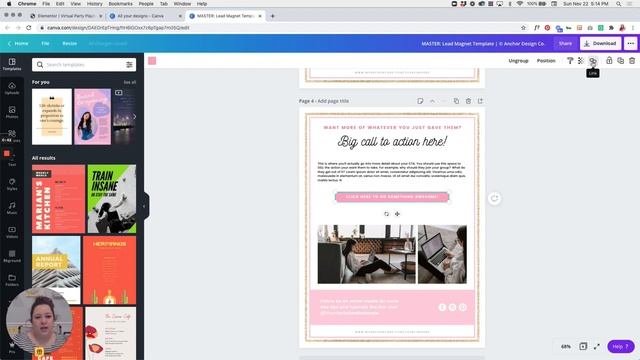Open the Uploads side panel
Screen dimensions: 640x360
pos(12,88)
